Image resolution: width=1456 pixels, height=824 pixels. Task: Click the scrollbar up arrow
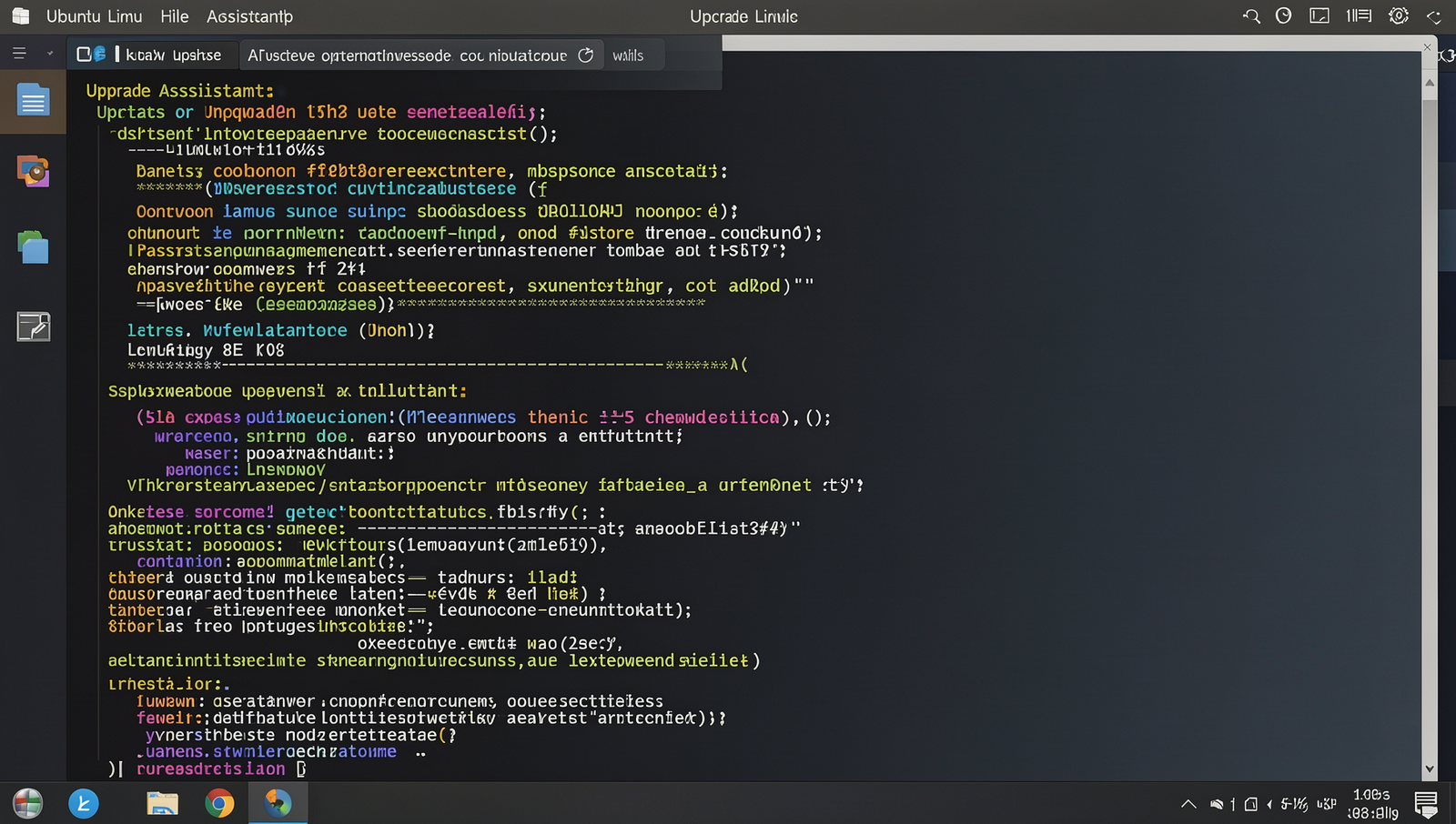pos(1430,83)
